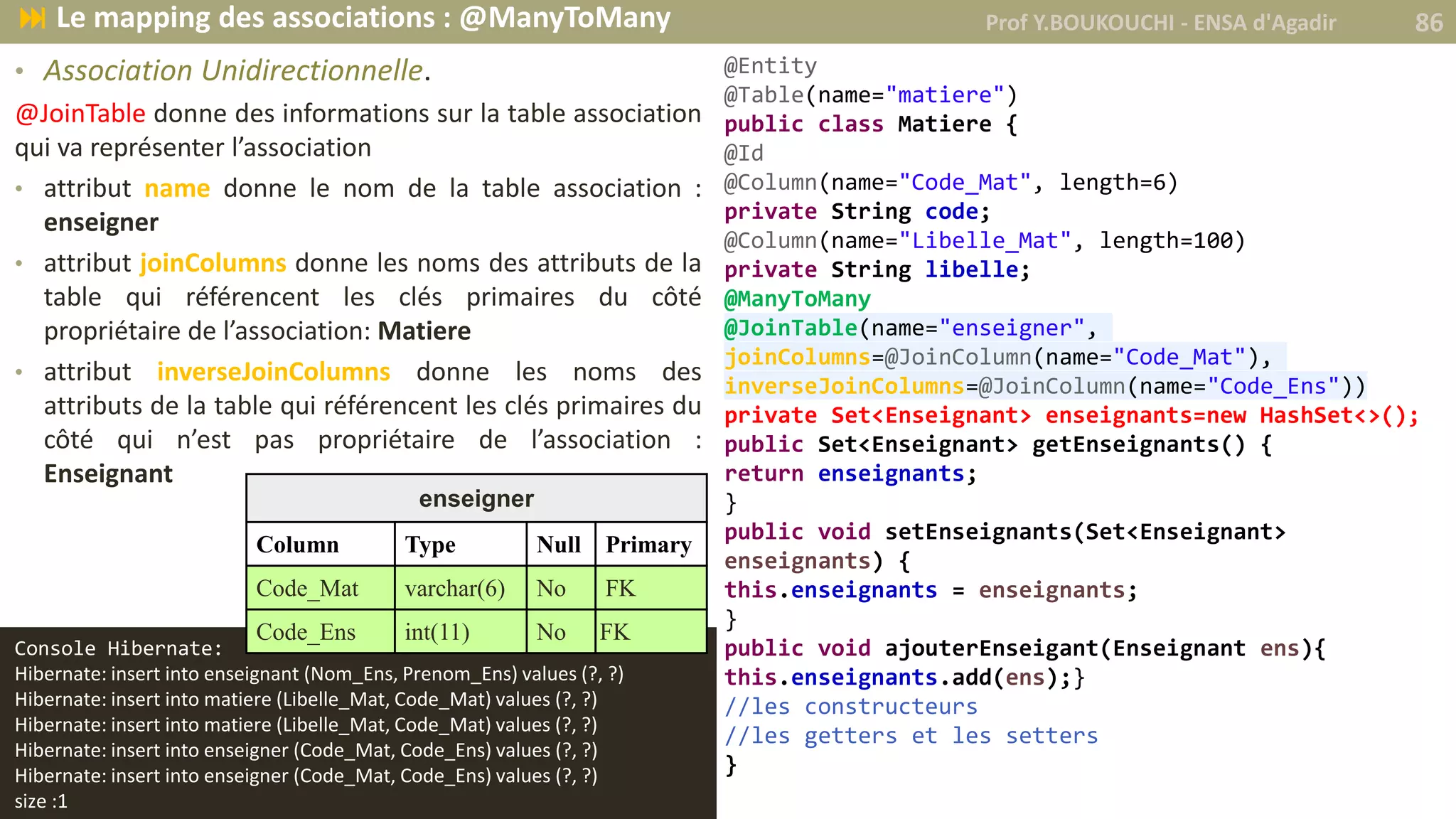Click the int(11) type cell
The height and width of the screenshot is (819, 1456).
pyautogui.click(x=437, y=632)
